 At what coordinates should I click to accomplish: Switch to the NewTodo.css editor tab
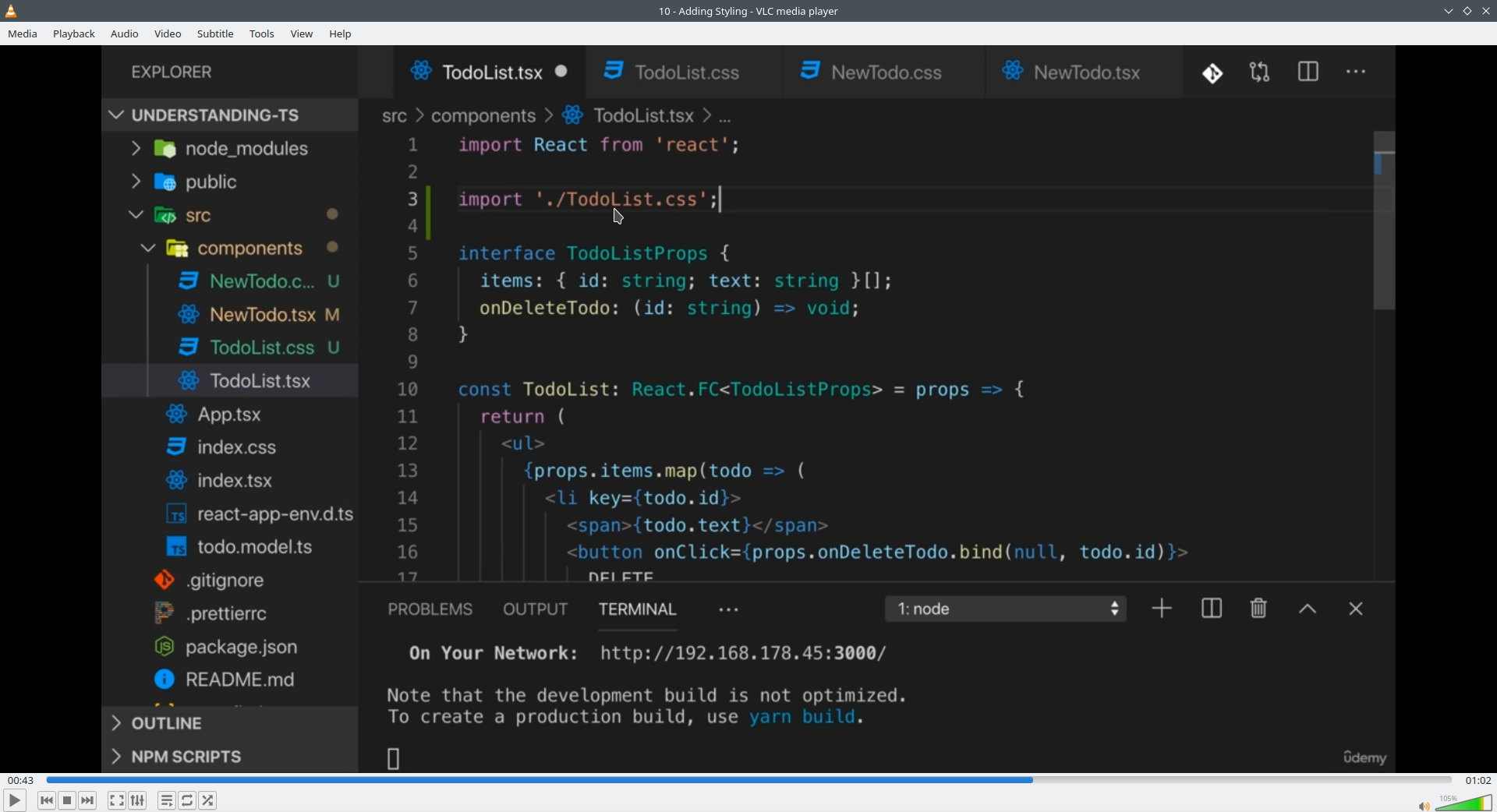pyautogui.click(x=885, y=72)
